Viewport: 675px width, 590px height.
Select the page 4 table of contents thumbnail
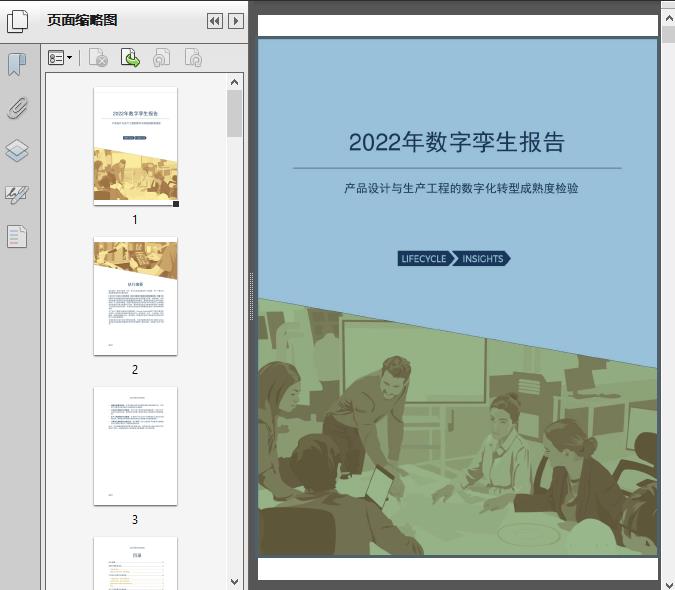[x=136, y=563]
